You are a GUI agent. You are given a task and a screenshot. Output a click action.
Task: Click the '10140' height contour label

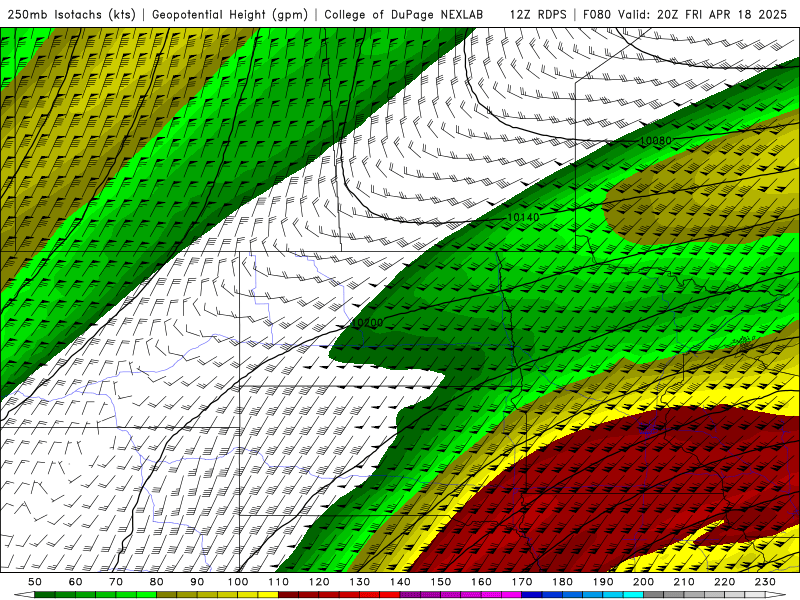coord(523,217)
